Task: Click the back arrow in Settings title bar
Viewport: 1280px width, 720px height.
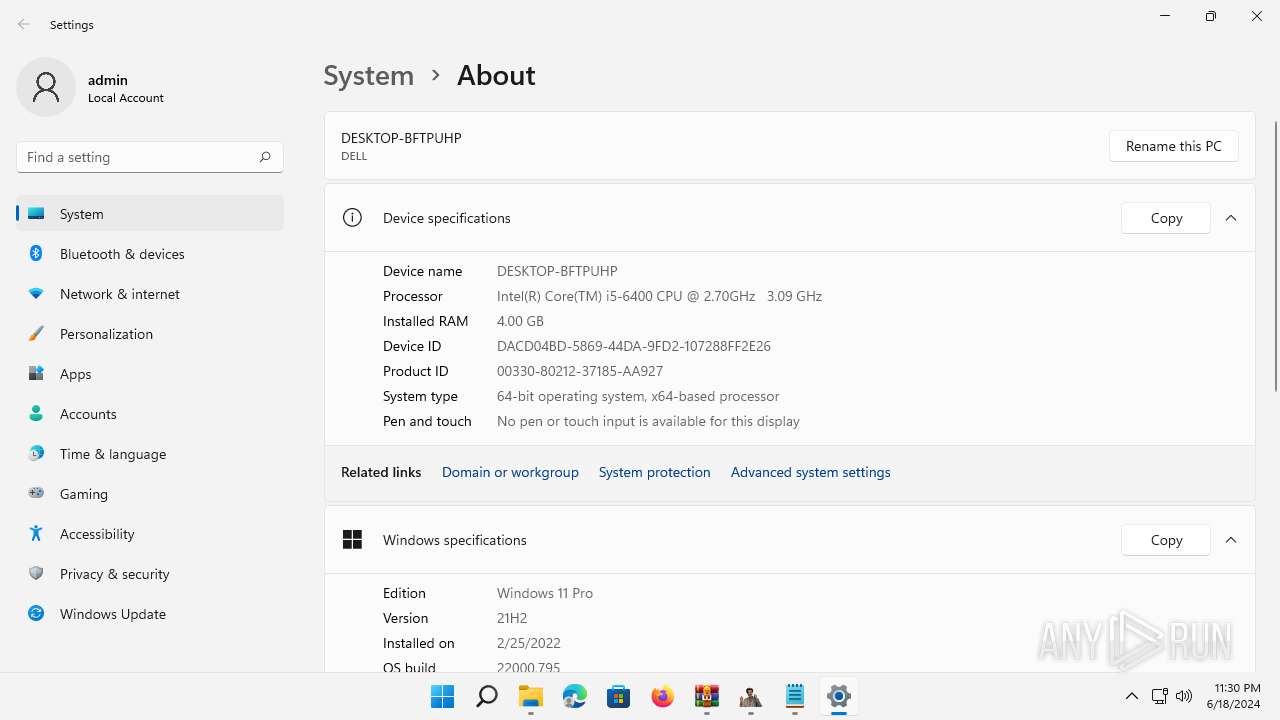Action: [x=24, y=24]
